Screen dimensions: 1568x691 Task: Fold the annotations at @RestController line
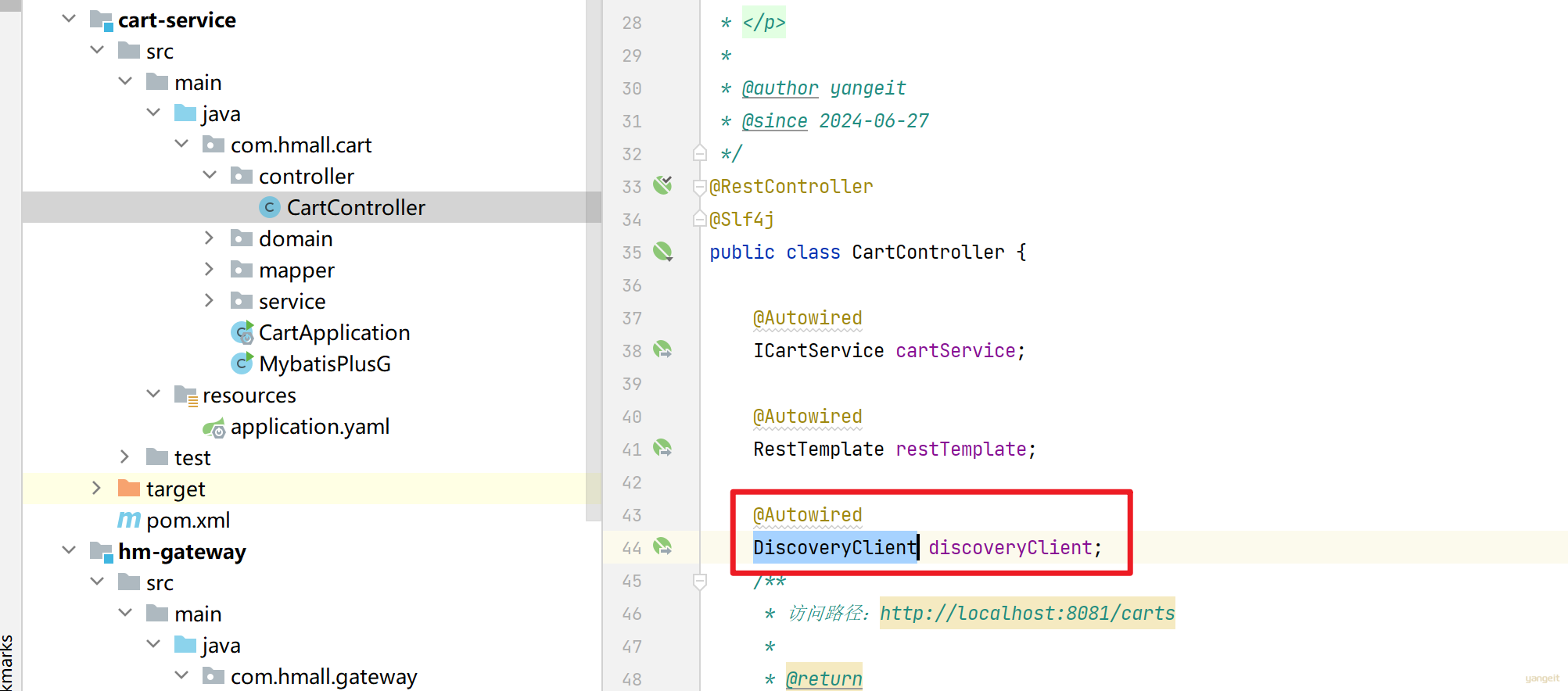point(700,187)
